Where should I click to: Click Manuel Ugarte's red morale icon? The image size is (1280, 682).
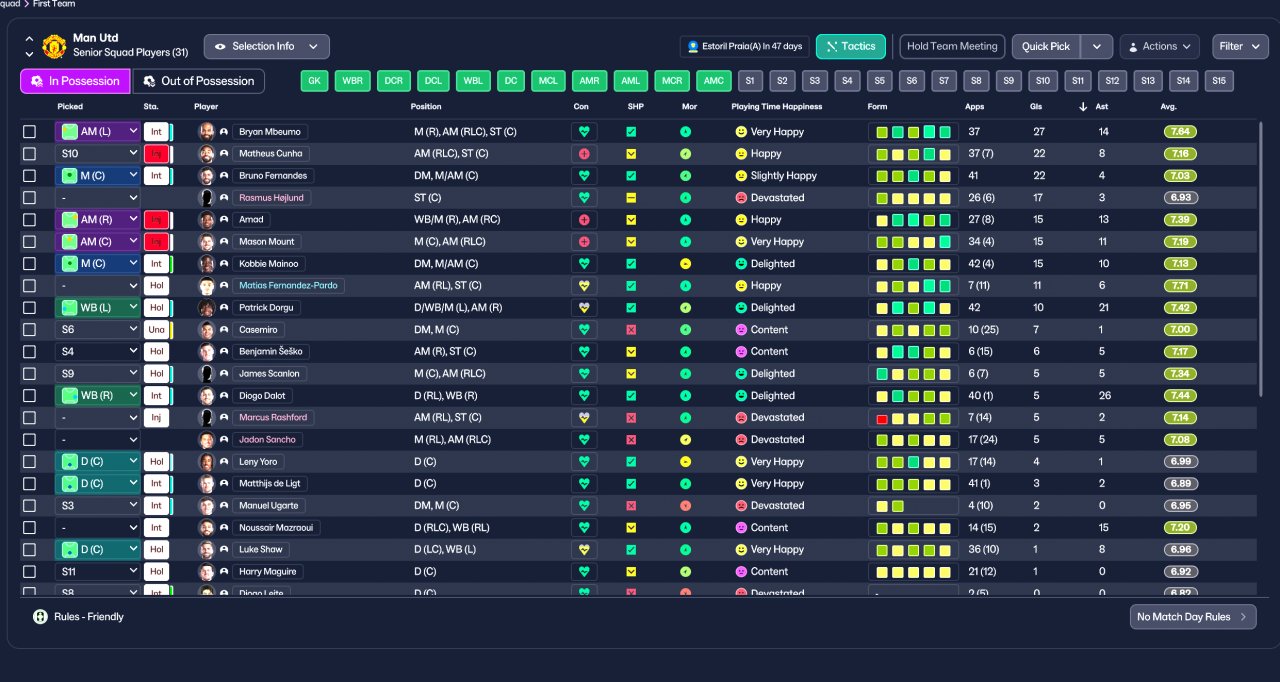(685, 506)
